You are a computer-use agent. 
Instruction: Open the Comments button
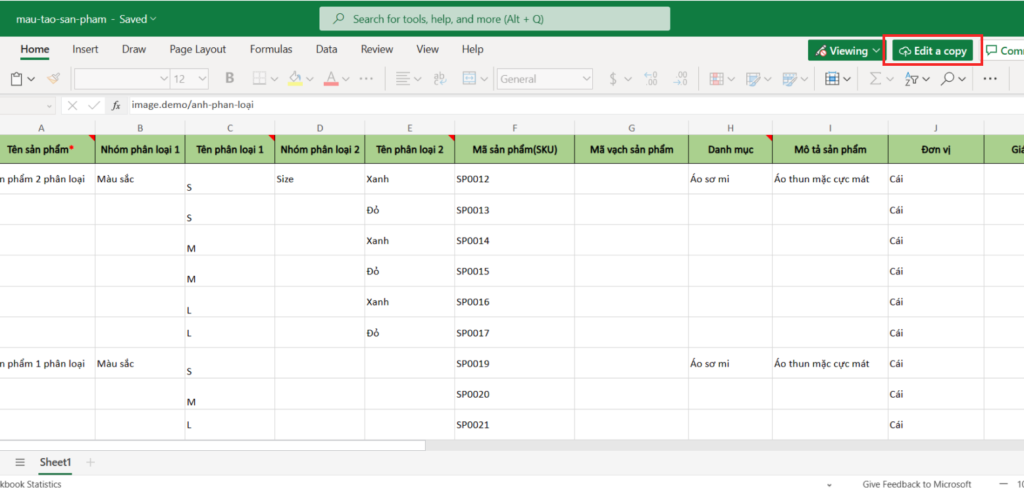1003,51
